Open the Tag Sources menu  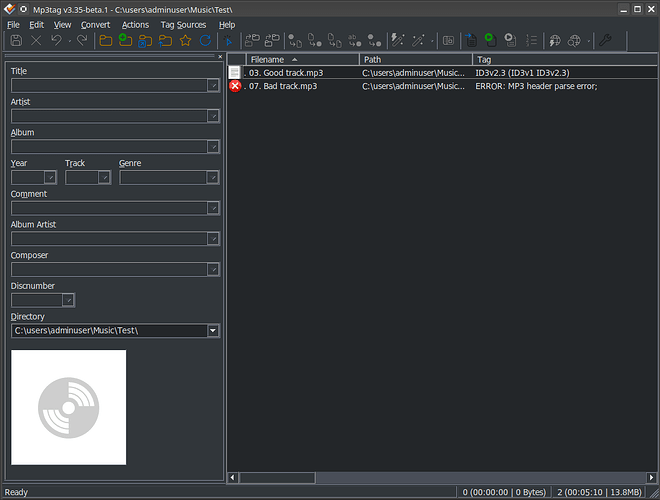click(x=184, y=25)
